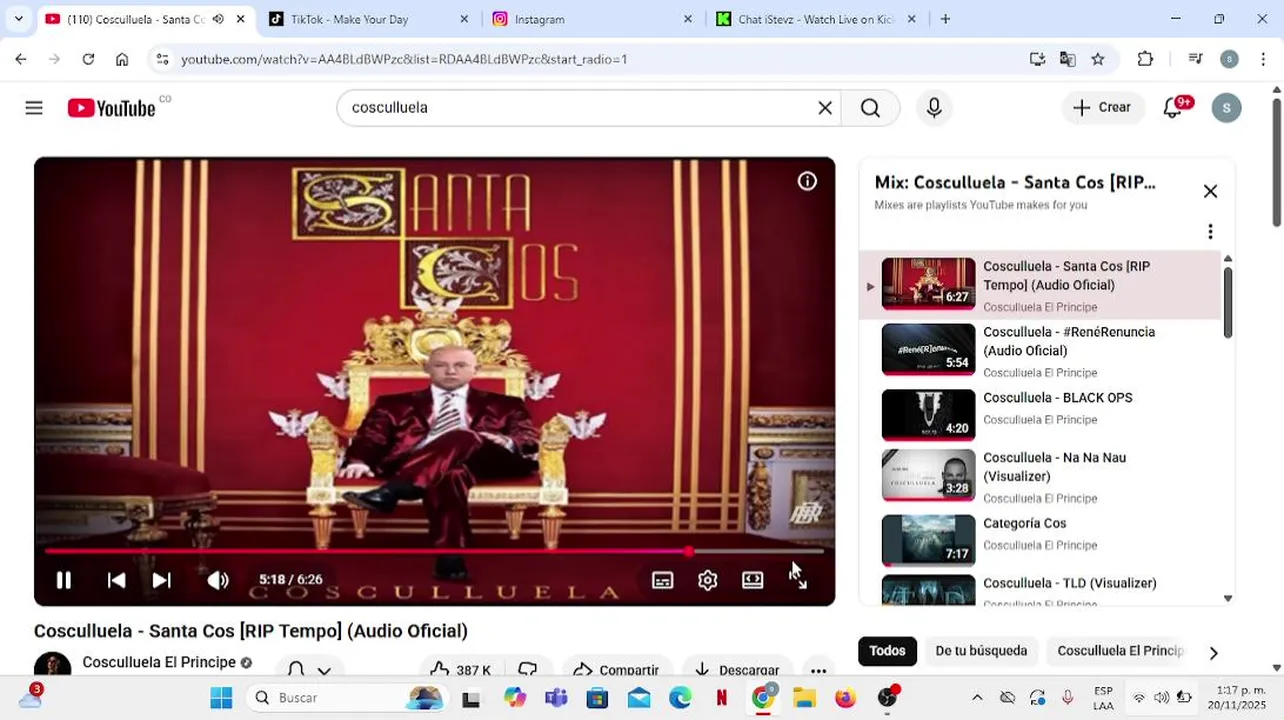Switch to the Chat iStevz Kick tab
The height and width of the screenshot is (720, 1284).
816,19
